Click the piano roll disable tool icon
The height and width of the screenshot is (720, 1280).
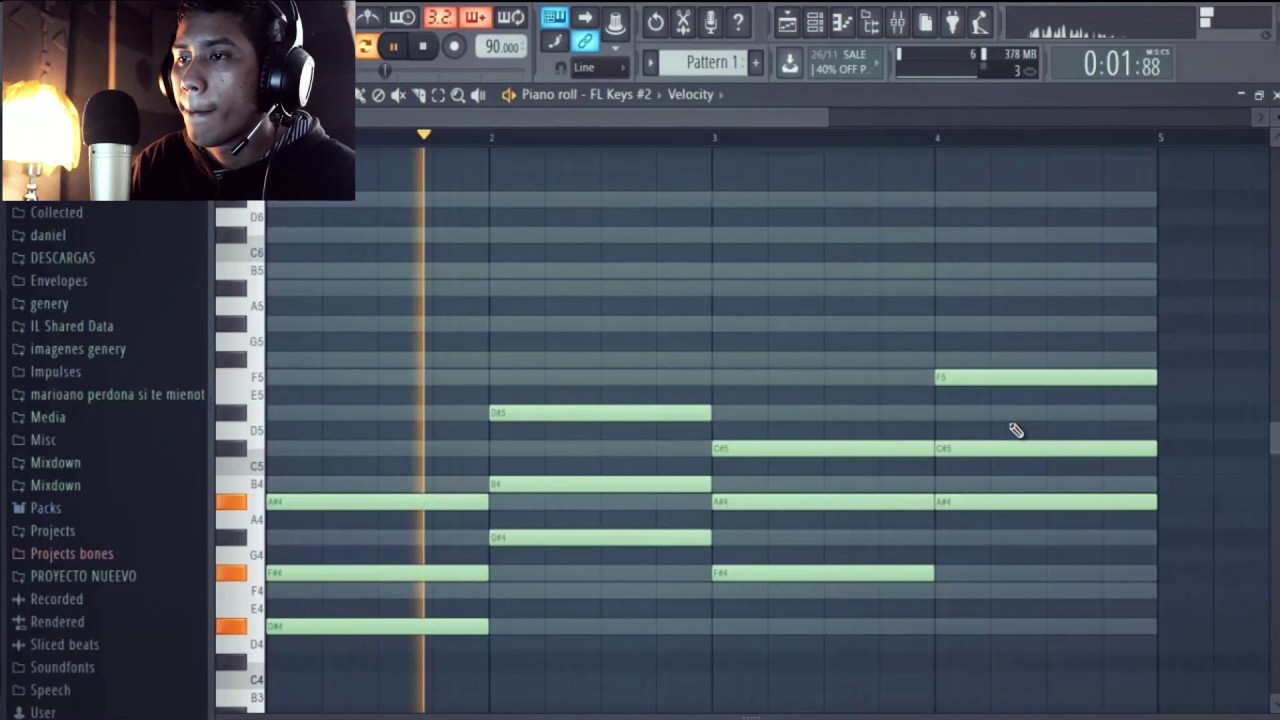pyautogui.click(x=378, y=95)
